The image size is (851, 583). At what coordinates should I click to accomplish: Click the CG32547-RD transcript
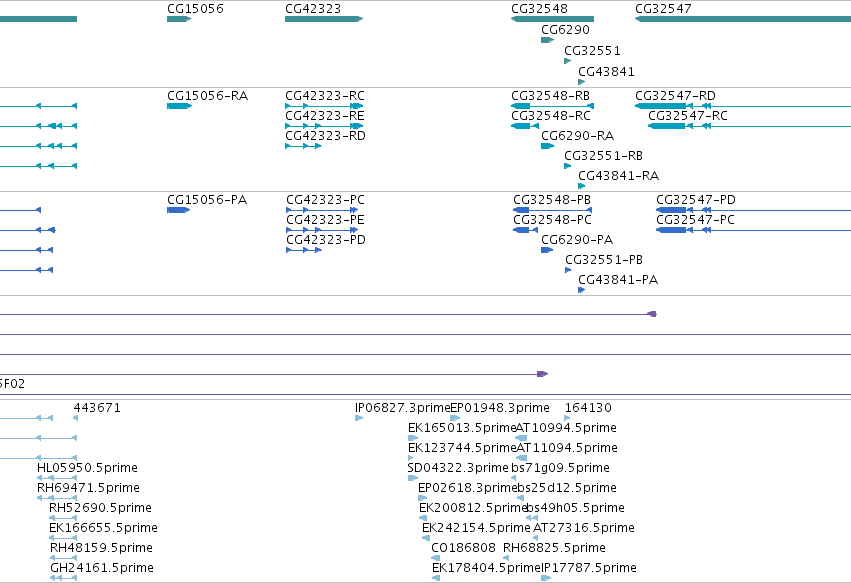[743, 106]
